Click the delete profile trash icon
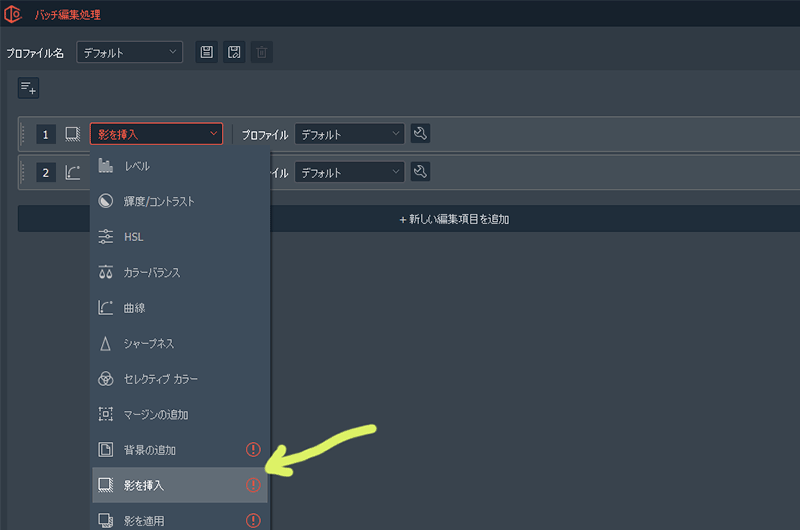This screenshot has width=800, height=530. pyautogui.click(x=261, y=52)
